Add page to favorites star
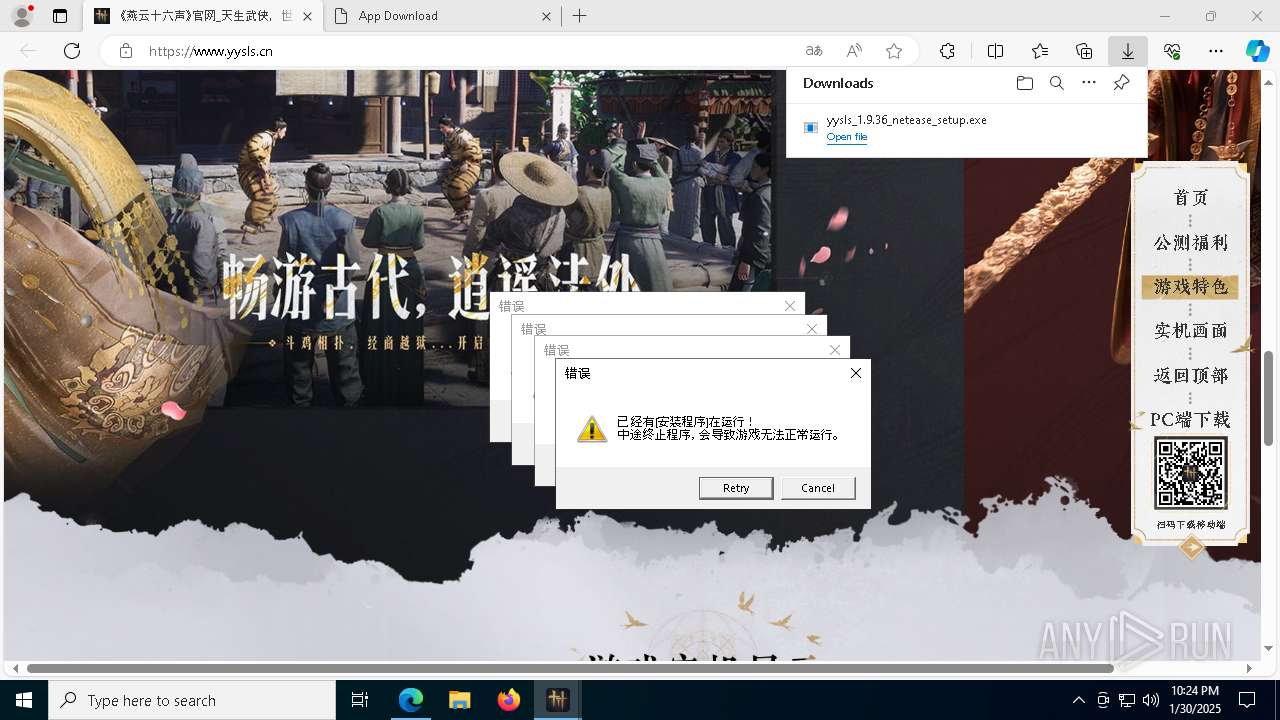Screen dimensions: 1280x720 tap(894, 51)
